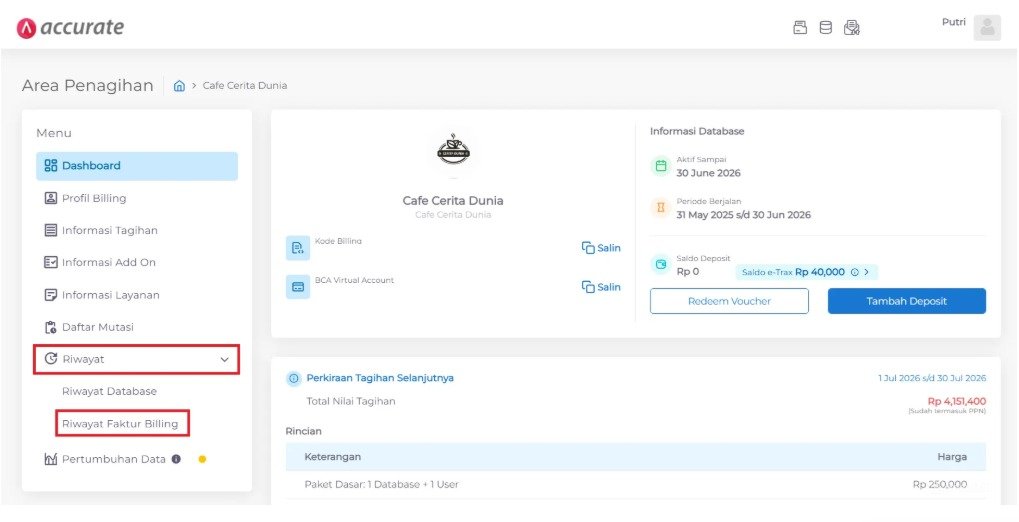Click the Keterangan column header

coord(333,457)
